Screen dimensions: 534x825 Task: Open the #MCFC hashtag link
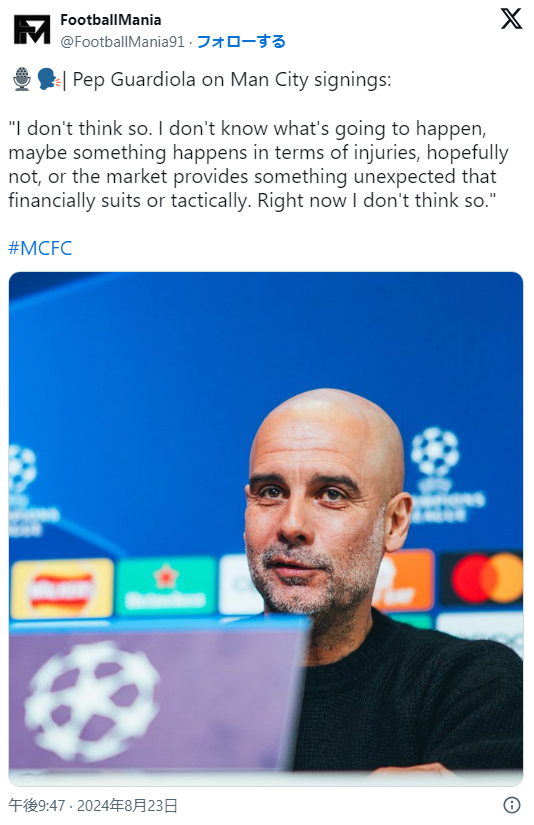tap(40, 248)
